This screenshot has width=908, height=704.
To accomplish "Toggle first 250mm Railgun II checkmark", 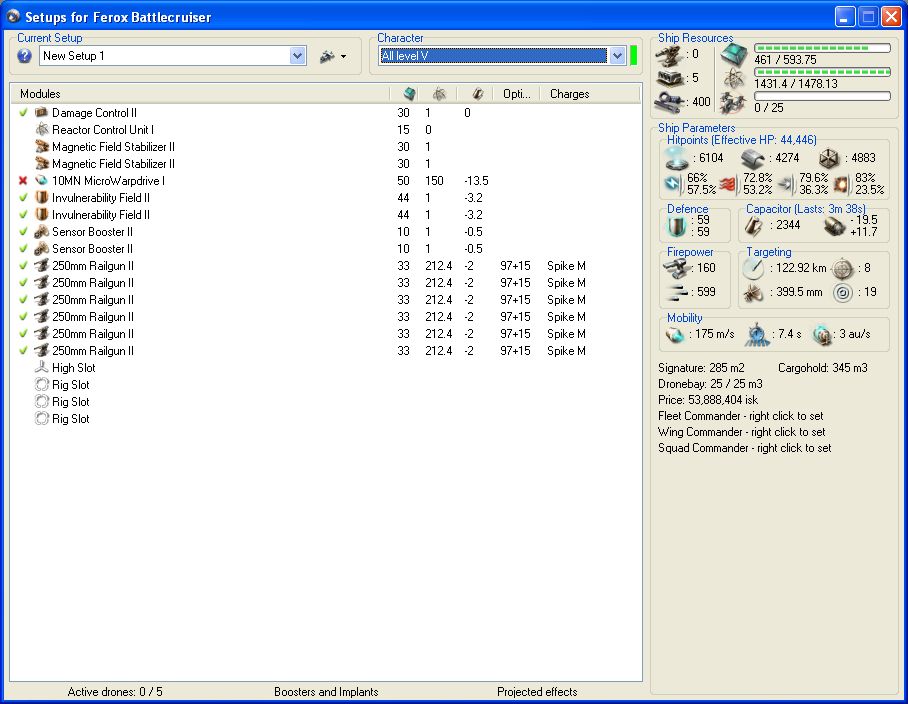I will click(23, 266).
